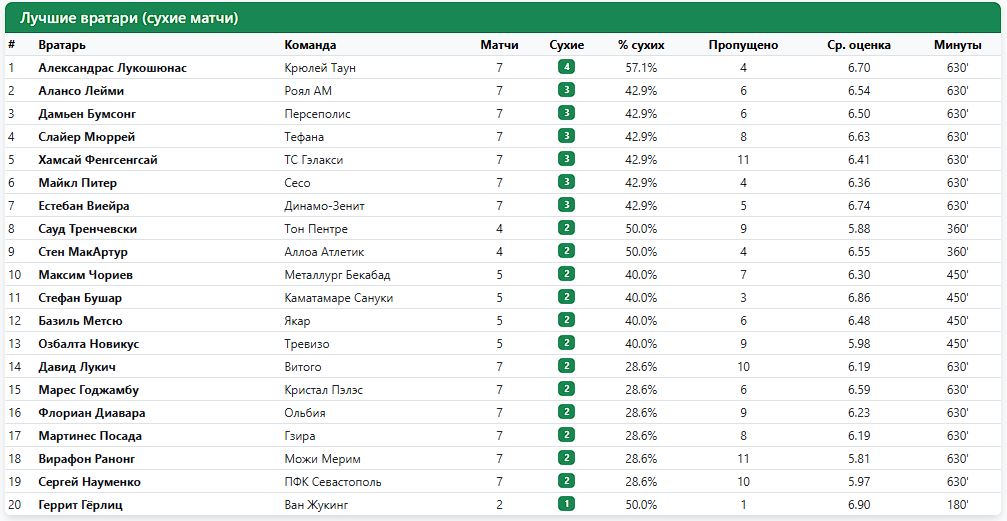The height and width of the screenshot is (521, 1007).
Task: Click the clean-sheets badge for Сергей Науменко
Action: click(566, 481)
